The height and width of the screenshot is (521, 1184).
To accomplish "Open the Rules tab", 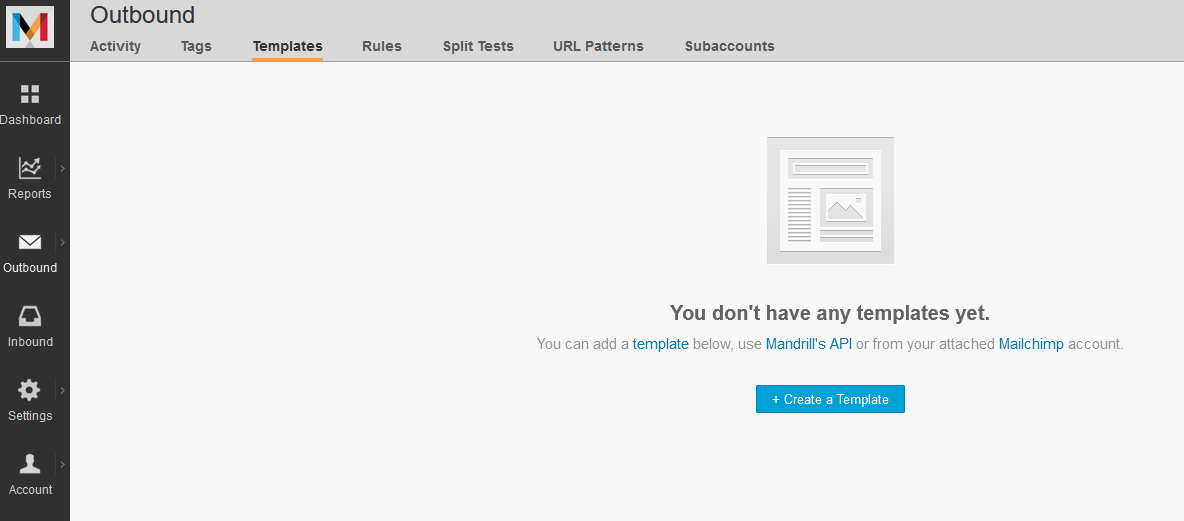I will pos(382,46).
